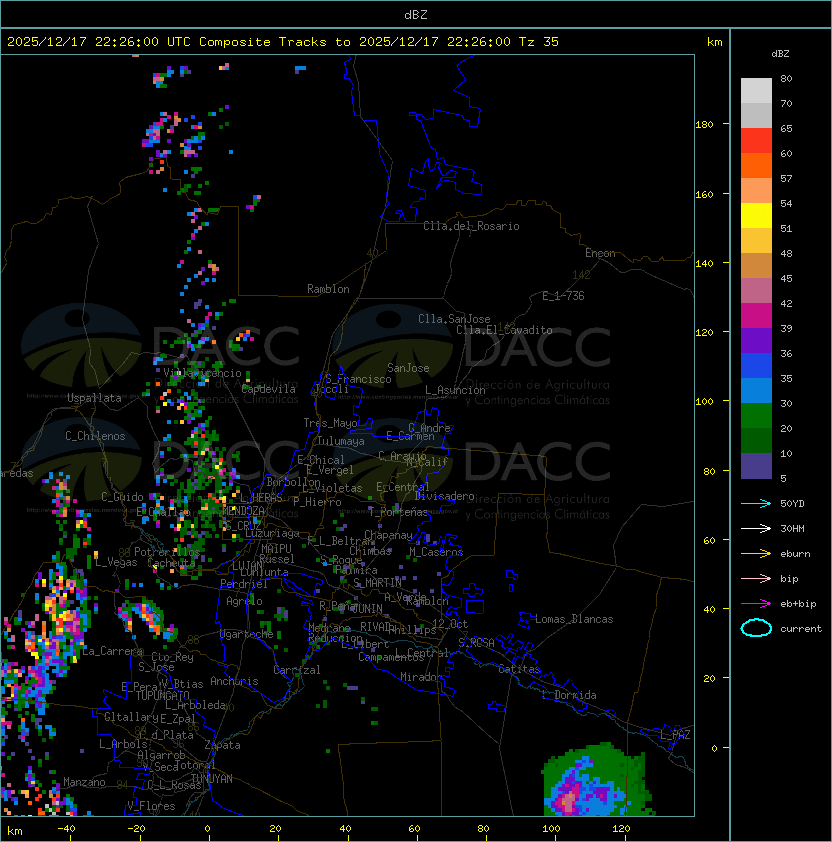Pick the red 65–60 dBZ swatch
Screen dimensions: 832x842
click(x=756, y=141)
